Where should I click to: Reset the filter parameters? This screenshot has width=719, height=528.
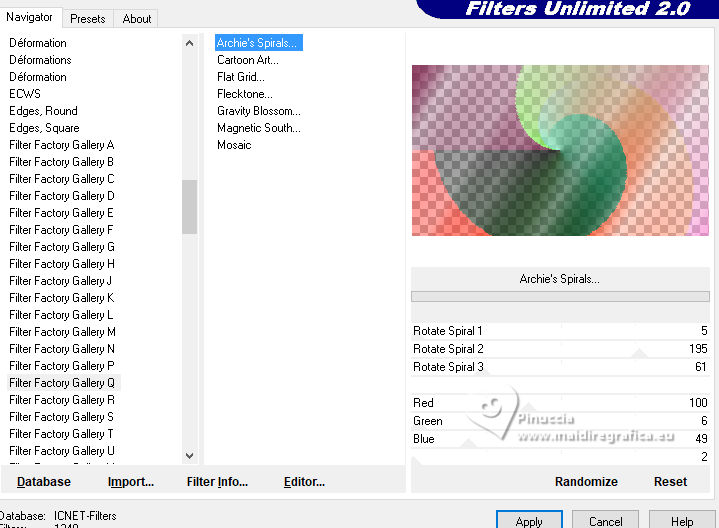(x=670, y=482)
